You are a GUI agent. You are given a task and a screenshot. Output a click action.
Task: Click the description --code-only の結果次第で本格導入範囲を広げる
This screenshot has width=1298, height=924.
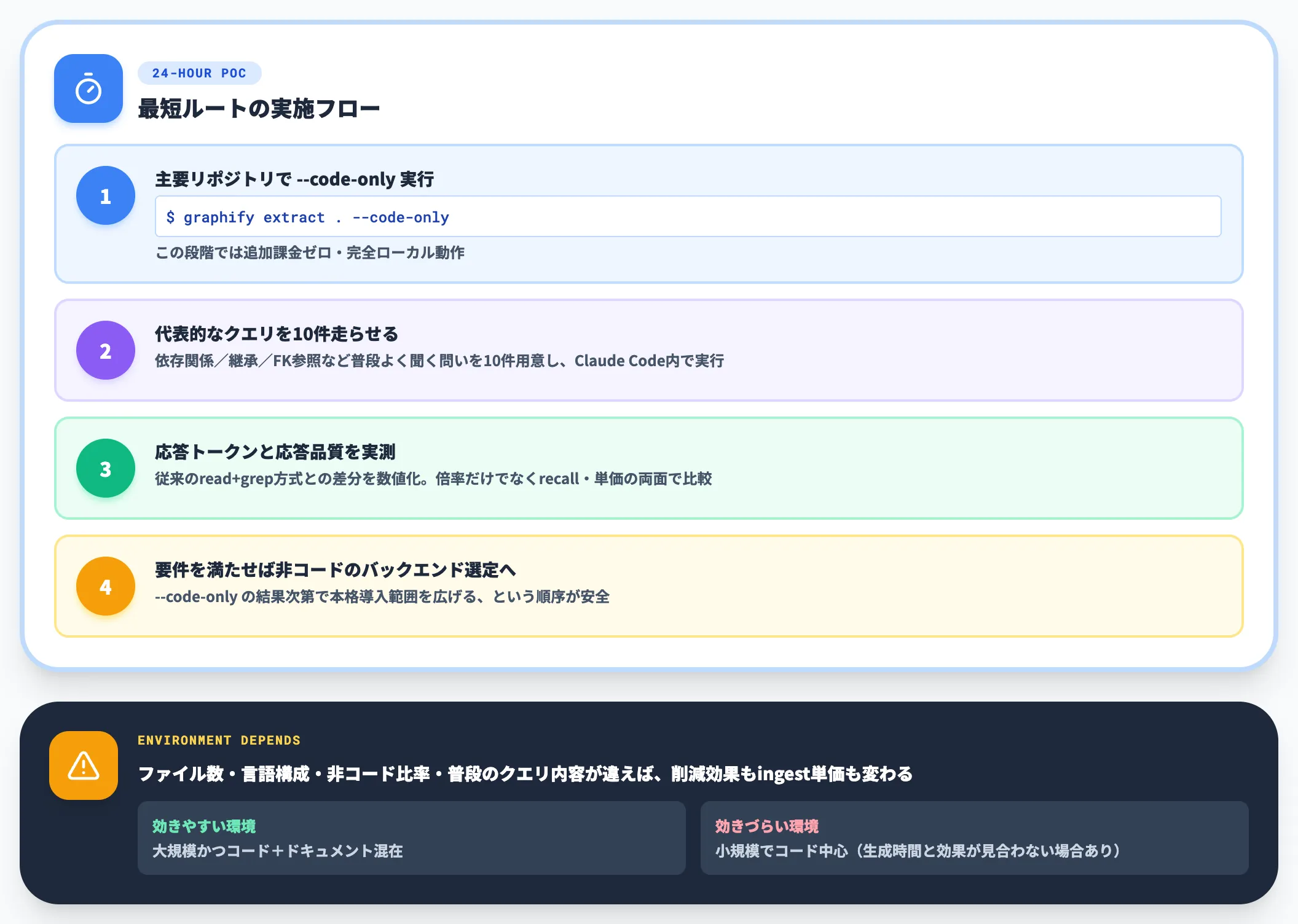(x=382, y=597)
